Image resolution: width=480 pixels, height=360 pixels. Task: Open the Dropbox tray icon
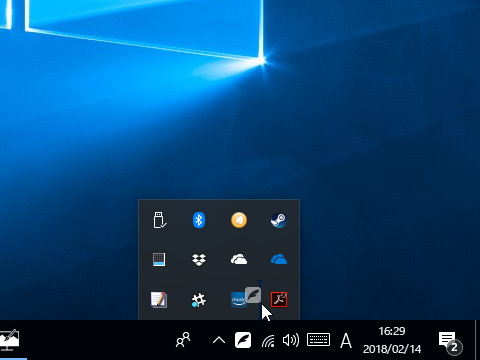pos(199,260)
